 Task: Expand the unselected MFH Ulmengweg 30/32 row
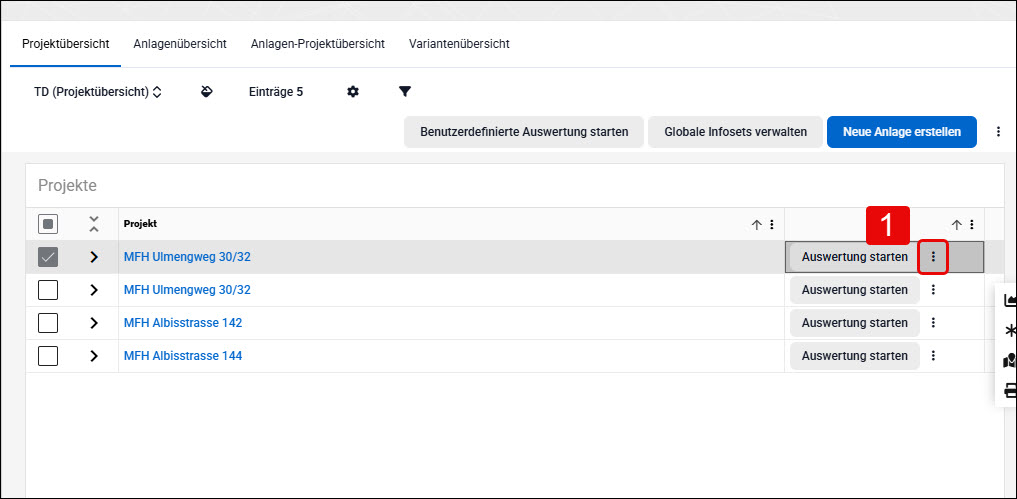tap(94, 290)
